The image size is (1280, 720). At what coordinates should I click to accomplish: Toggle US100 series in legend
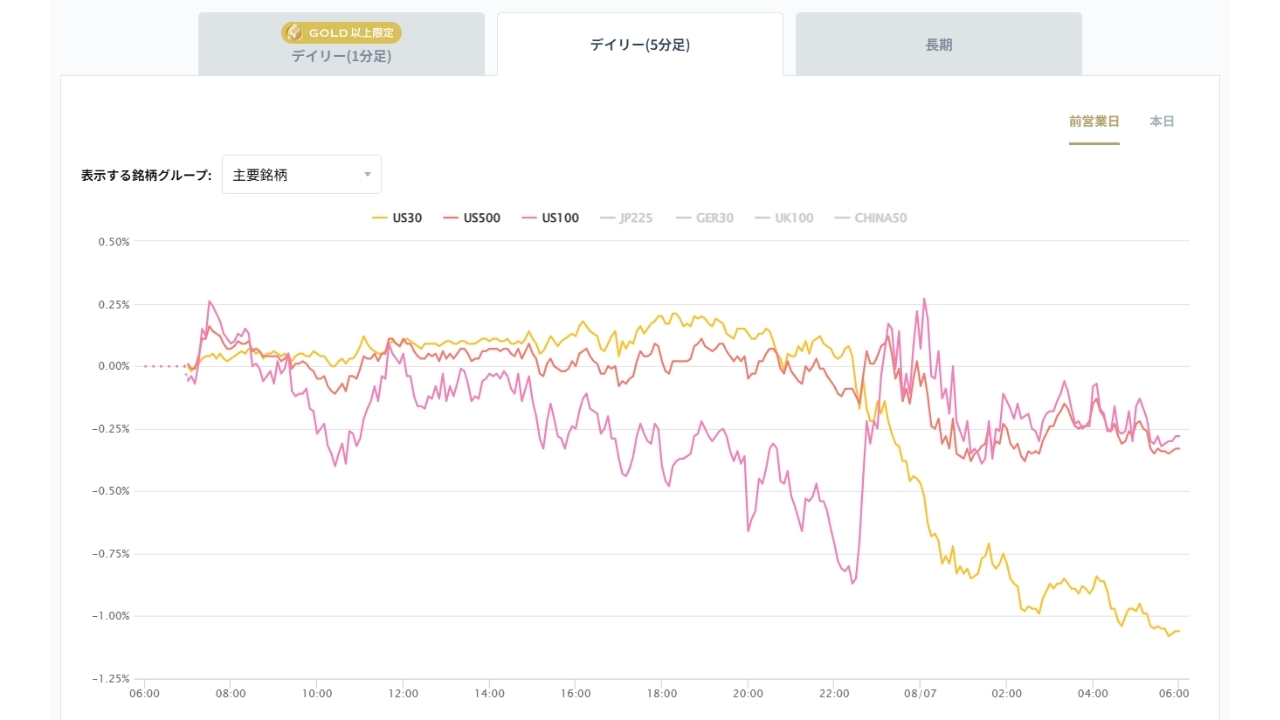pos(550,218)
